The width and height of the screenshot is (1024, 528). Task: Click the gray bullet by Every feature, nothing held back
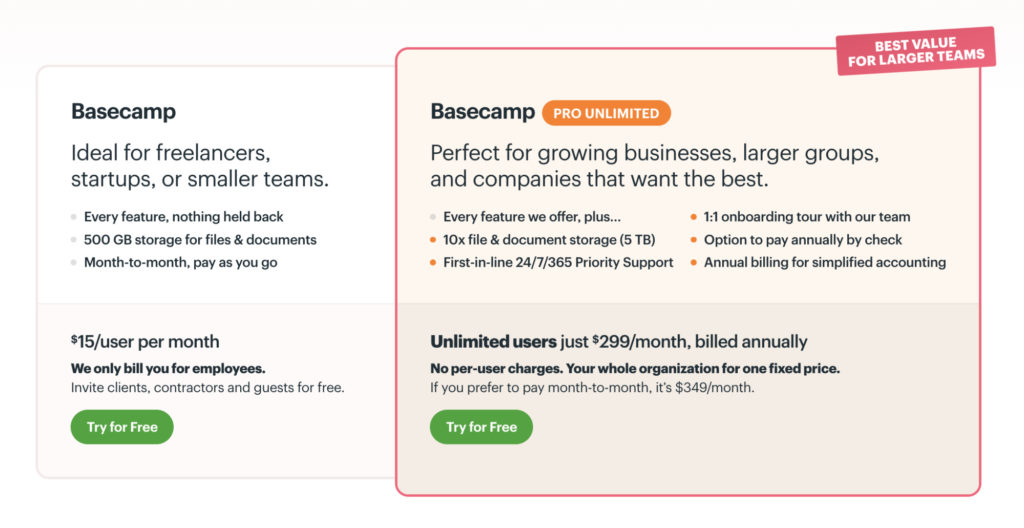74,217
